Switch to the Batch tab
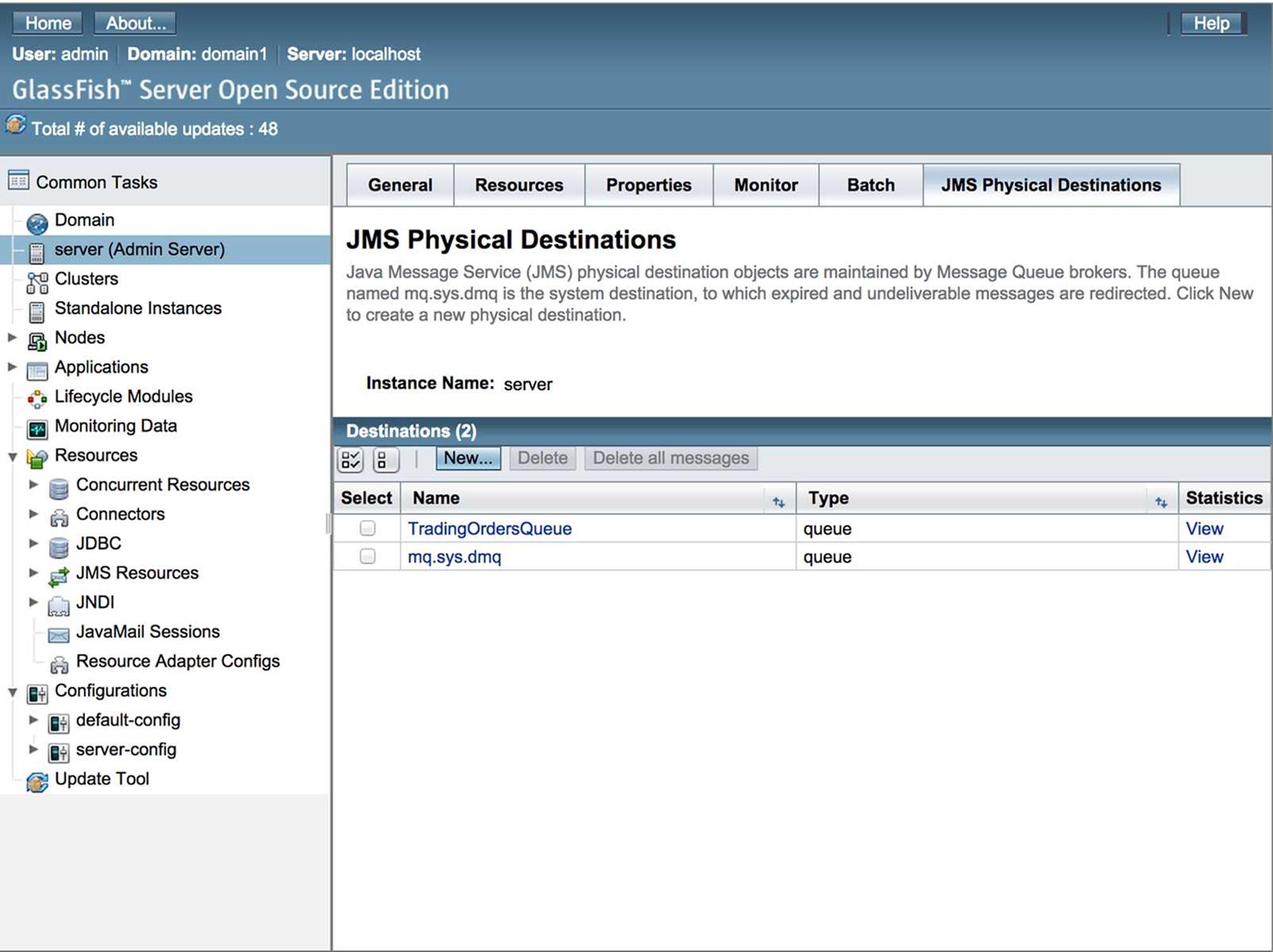The image size is (1273, 952). (870, 185)
